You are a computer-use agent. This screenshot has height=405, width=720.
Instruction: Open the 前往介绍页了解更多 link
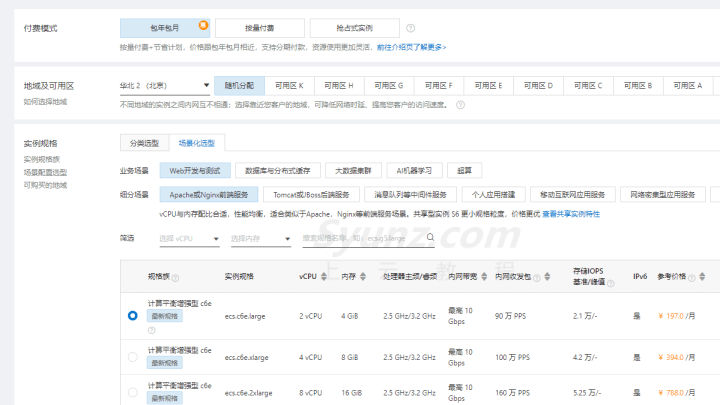click(411, 47)
